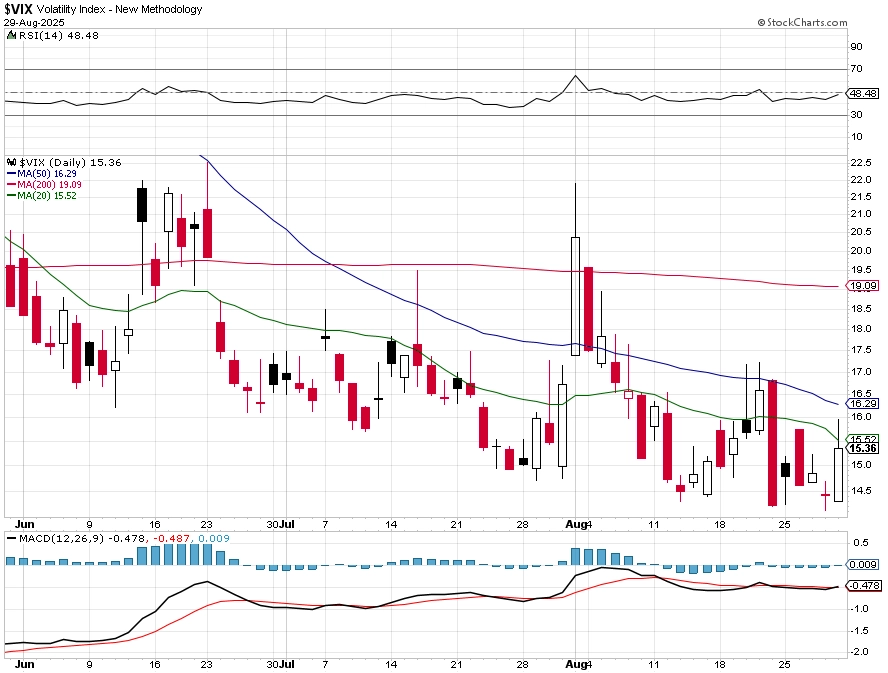The width and height of the screenshot is (888, 673).
Task: Click the green MA(20) legend label
Action: tap(46, 196)
